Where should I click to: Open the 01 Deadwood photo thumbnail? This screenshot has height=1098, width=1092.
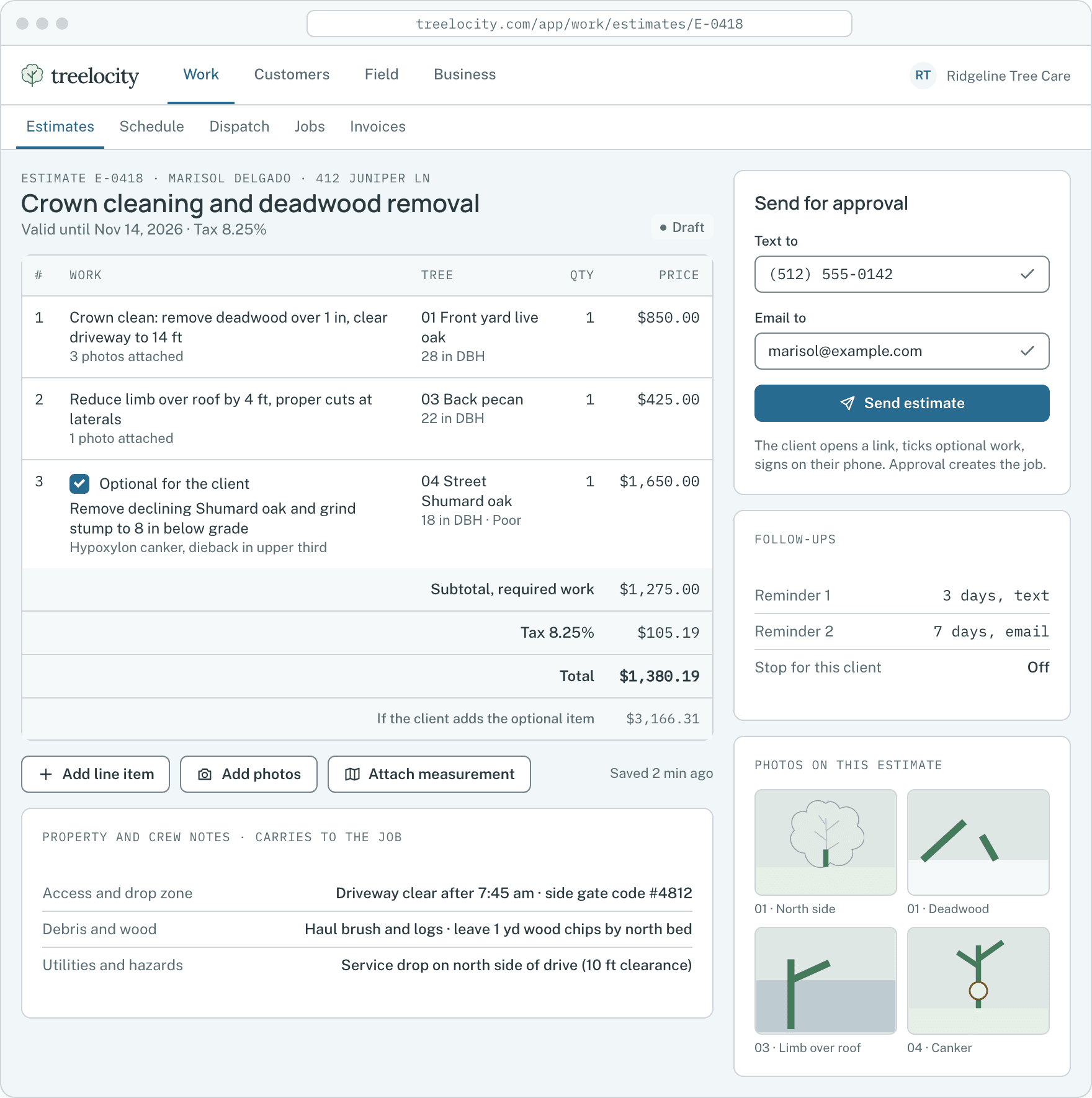pos(978,842)
